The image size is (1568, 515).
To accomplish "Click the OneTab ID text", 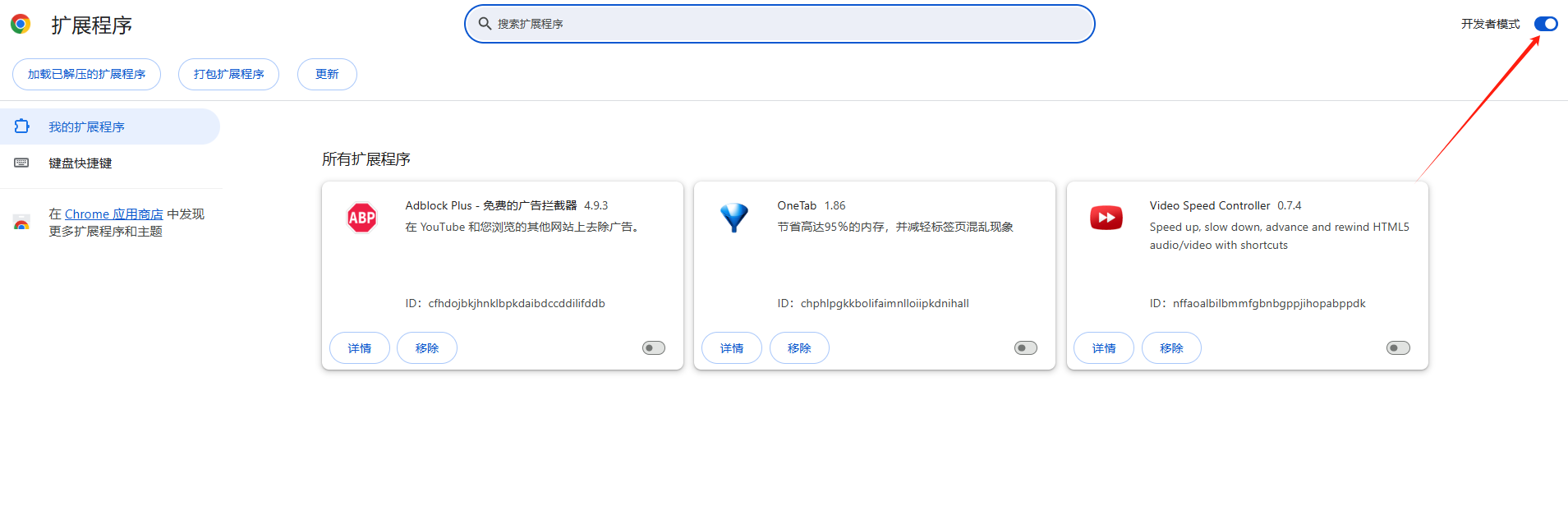I will pyautogui.click(x=873, y=303).
